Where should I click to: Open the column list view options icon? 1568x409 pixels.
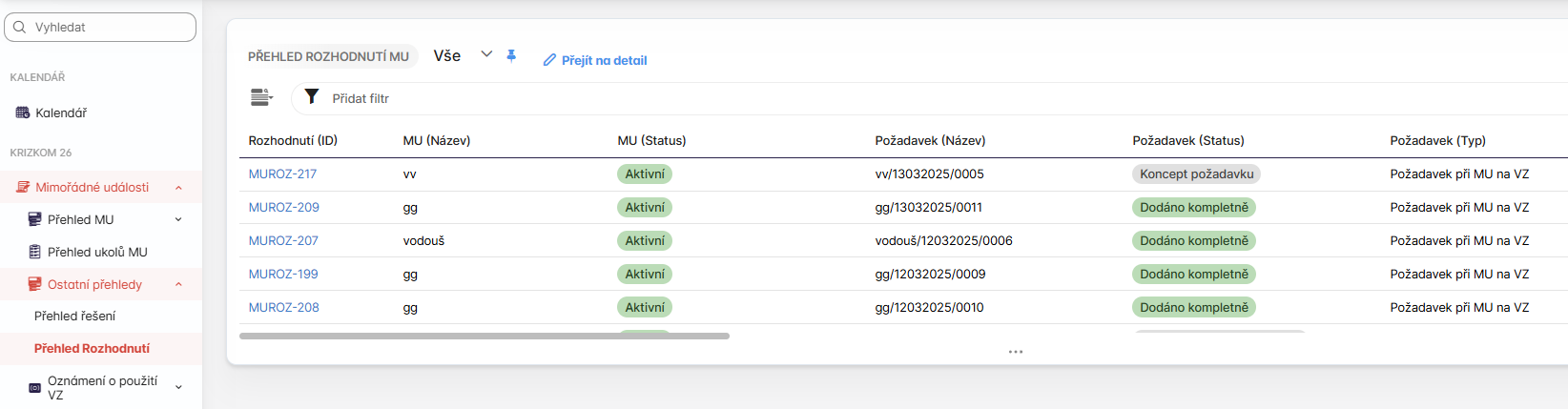[260, 97]
